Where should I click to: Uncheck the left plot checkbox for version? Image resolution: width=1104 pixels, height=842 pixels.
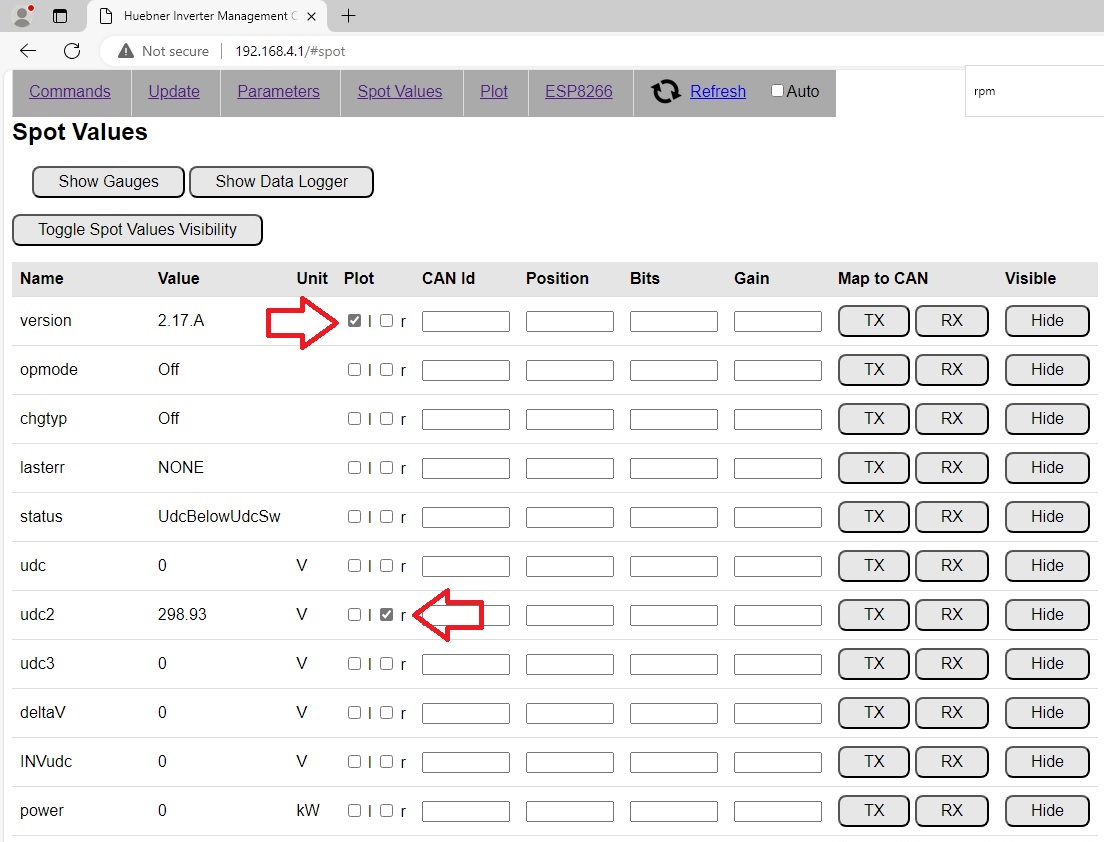click(x=354, y=321)
